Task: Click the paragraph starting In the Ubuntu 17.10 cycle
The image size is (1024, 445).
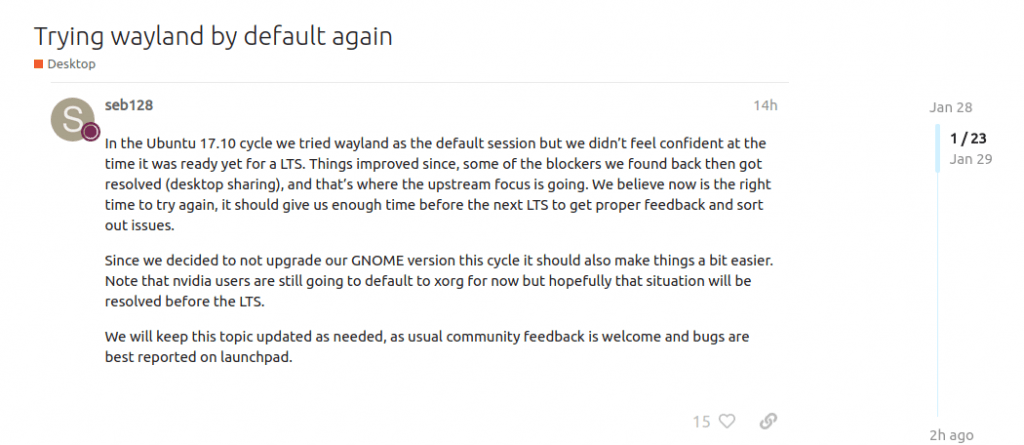Action: (x=438, y=184)
